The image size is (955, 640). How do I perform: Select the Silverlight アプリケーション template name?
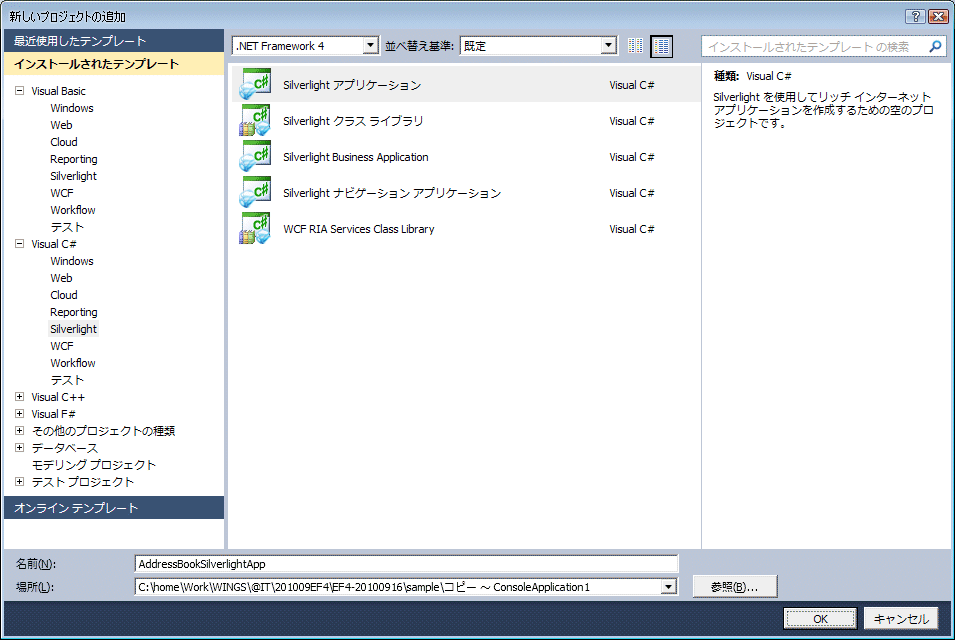coord(352,85)
